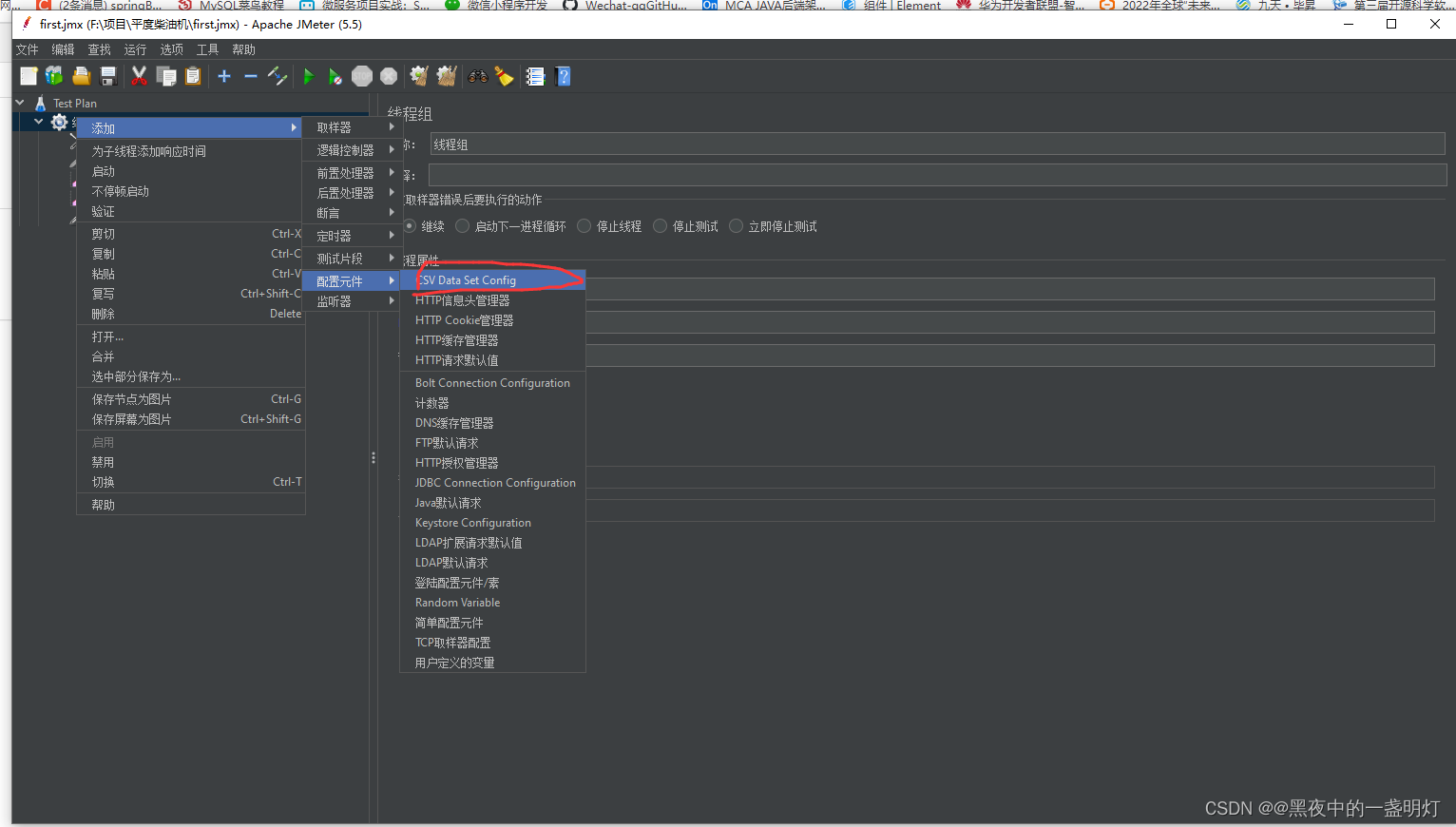Choose HTTP请求默认值
1456x827 pixels.
click(x=492, y=360)
